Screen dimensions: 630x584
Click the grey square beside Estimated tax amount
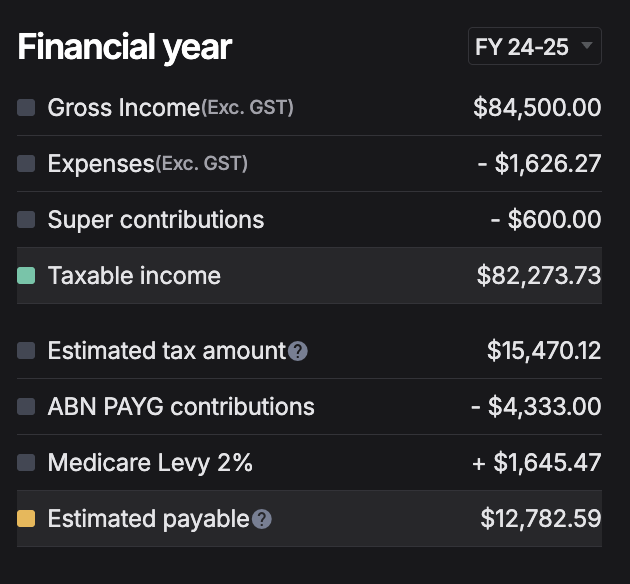[x=26, y=351]
